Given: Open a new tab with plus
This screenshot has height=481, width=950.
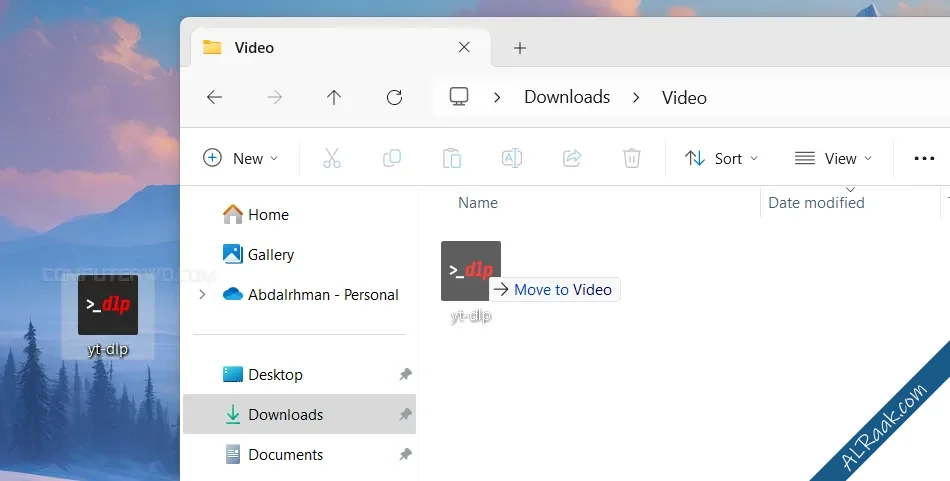Looking at the screenshot, I should click(x=520, y=48).
